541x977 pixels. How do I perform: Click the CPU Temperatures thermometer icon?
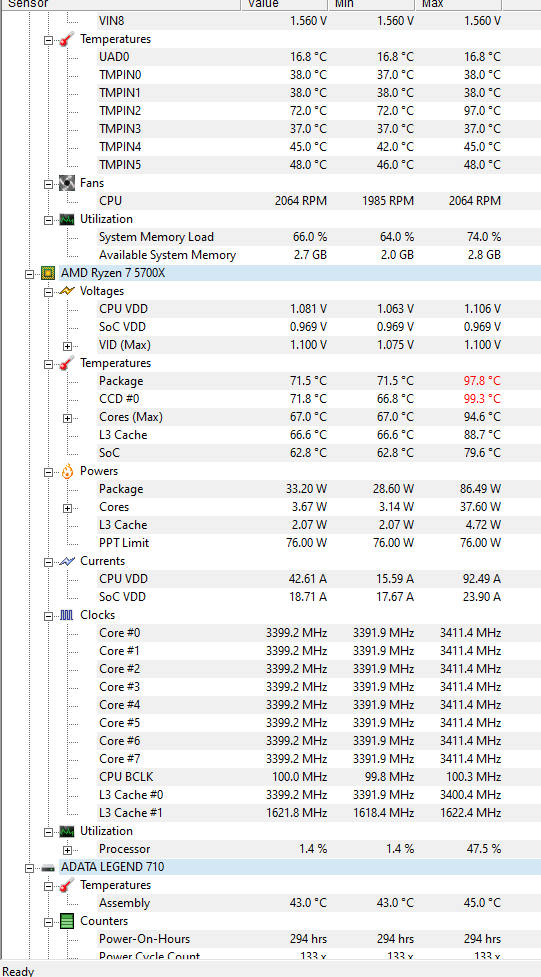(x=67, y=363)
